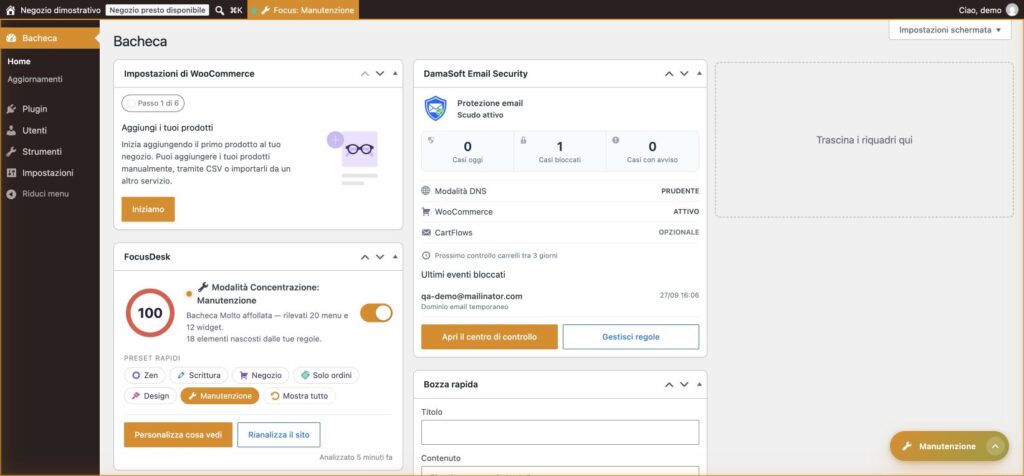The width and height of the screenshot is (1024, 476).
Task: Click Analizzato 5 minuti fa text
Action: (356, 458)
